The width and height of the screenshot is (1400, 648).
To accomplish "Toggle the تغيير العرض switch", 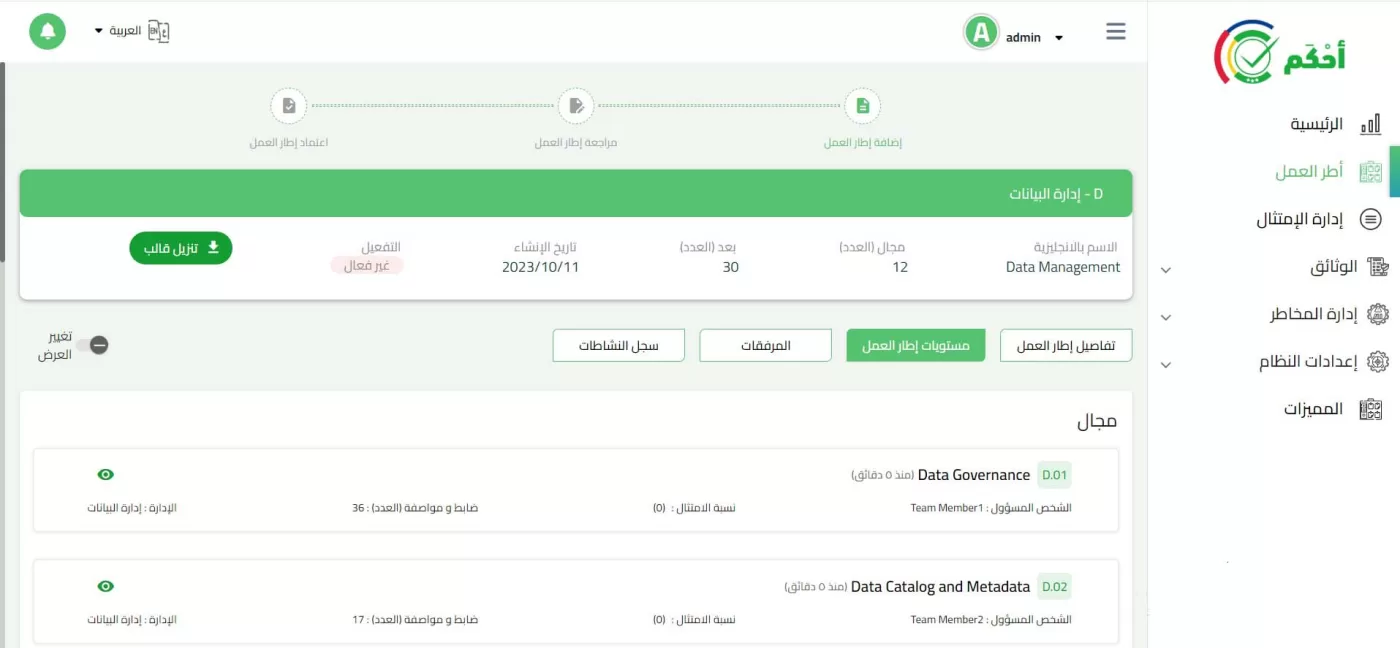I will (x=97, y=346).
